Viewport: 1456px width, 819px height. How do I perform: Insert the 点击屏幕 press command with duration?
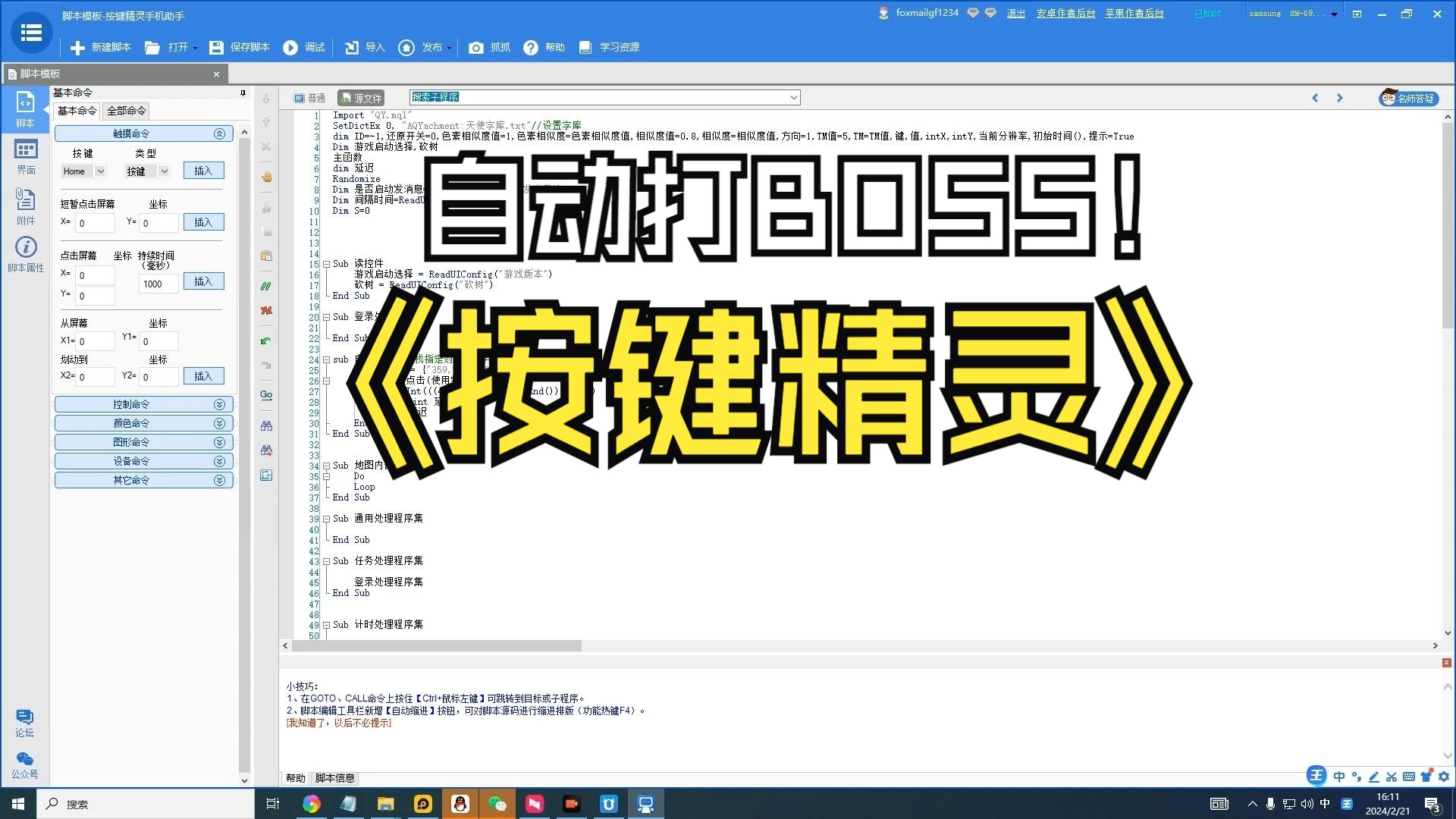click(203, 281)
